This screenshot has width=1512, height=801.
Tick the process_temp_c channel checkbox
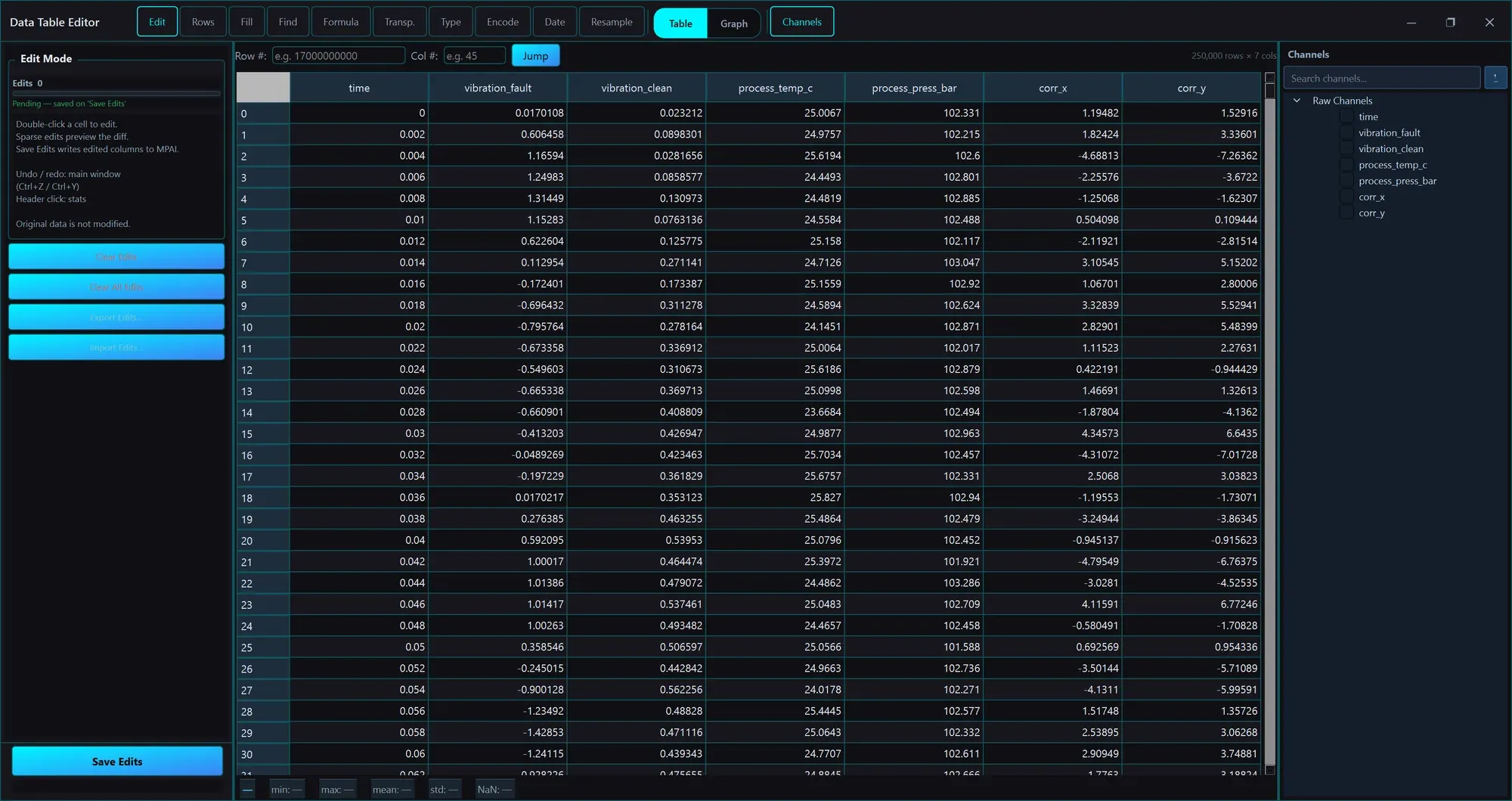pos(1346,165)
